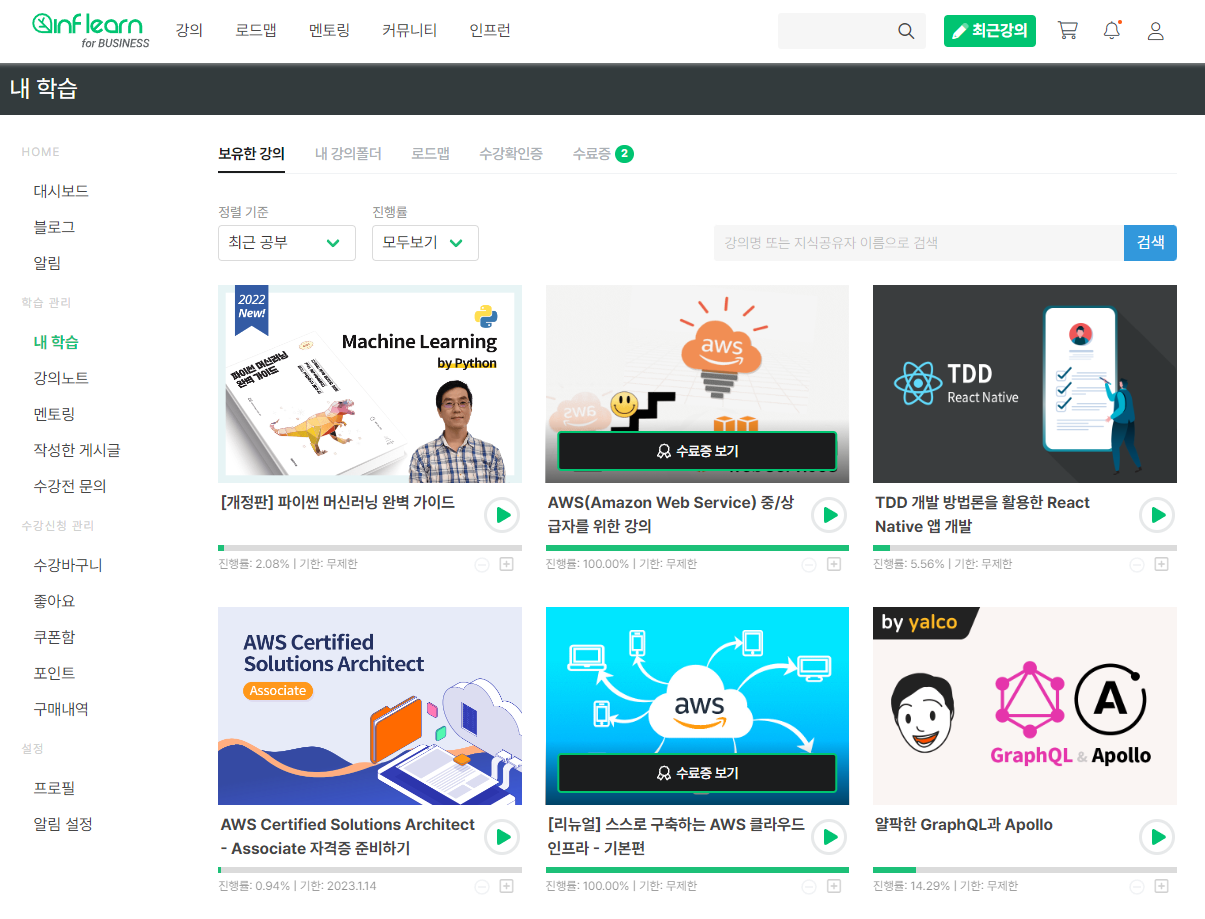Click plus icon under GraphQL과 Apollo course
Image resolution: width=1205 pixels, height=919 pixels.
(1161, 886)
